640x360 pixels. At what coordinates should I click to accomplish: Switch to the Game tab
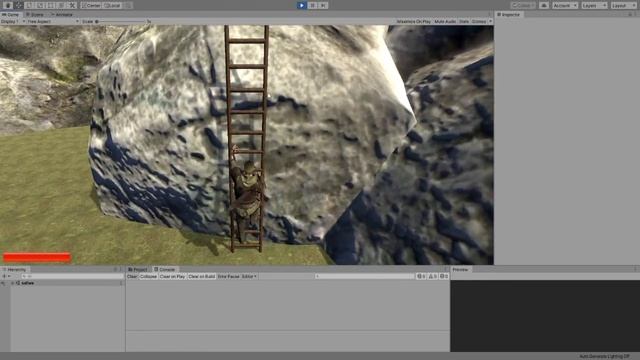pyautogui.click(x=11, y=14)
